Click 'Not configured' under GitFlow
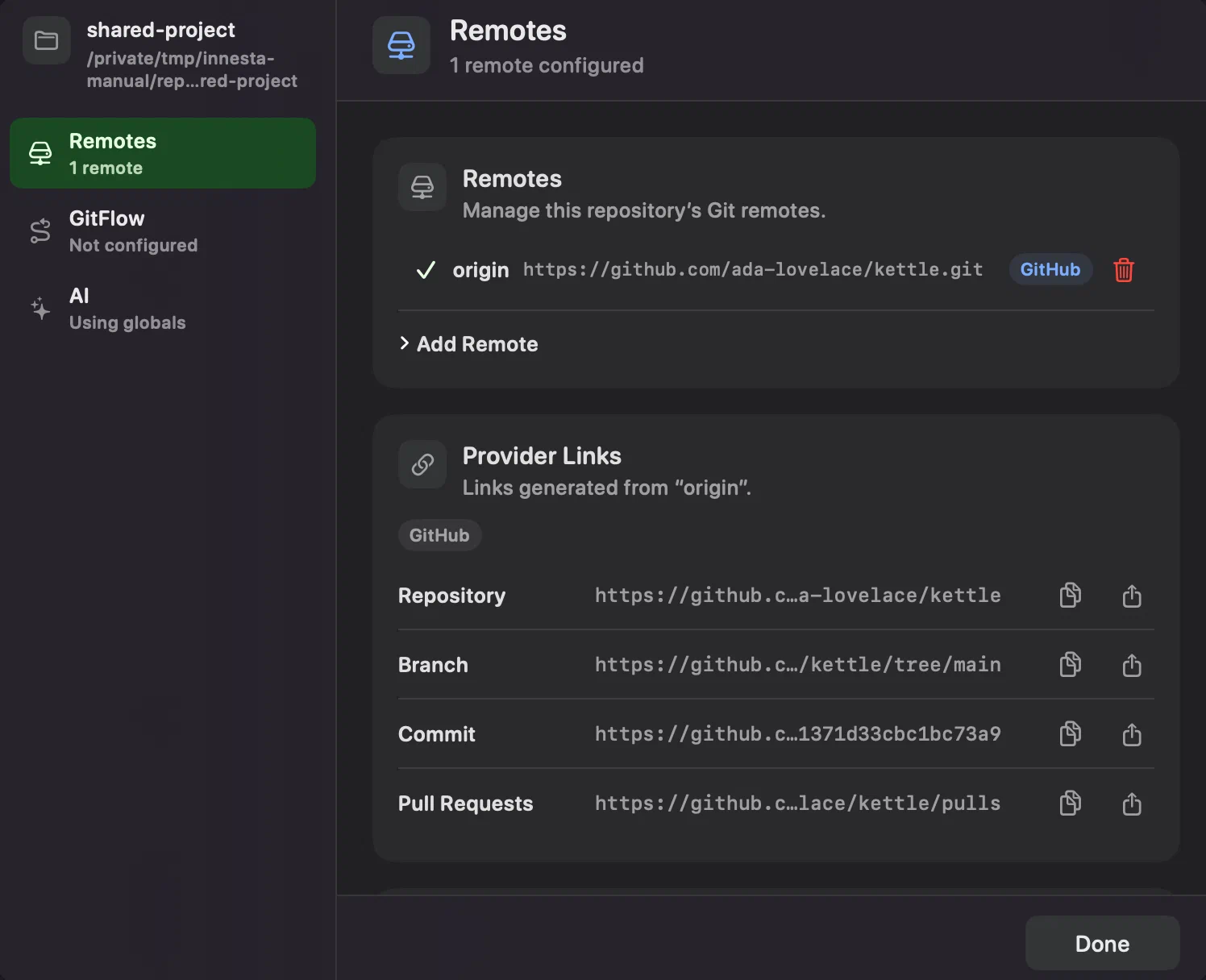This screenshot has width=1206, height=980. coord(133,245)
